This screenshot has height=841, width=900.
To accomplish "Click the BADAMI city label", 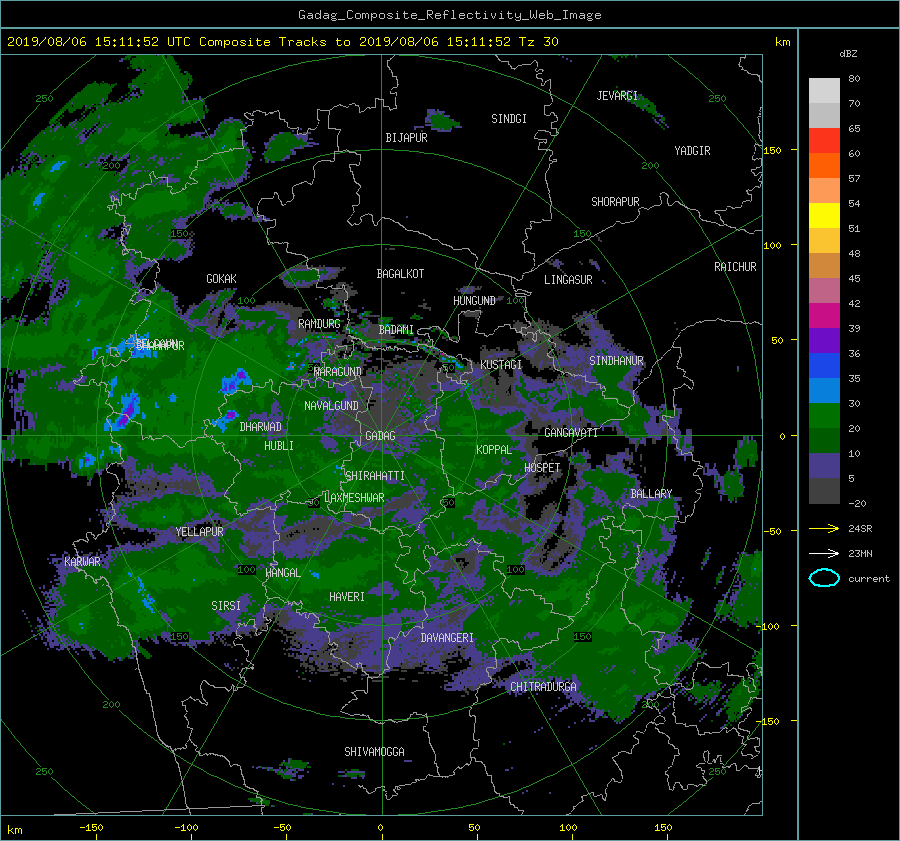I will pos(396,330).
